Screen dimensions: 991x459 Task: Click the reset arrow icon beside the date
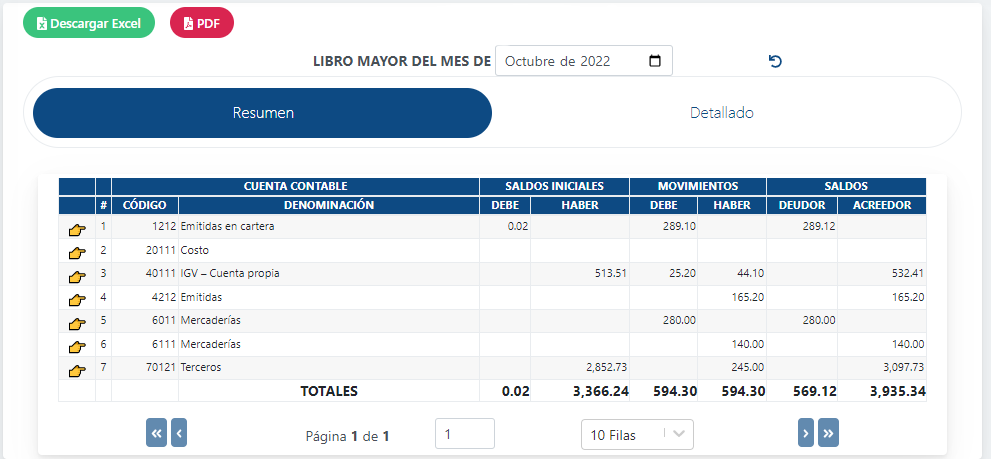coord(775,61)
